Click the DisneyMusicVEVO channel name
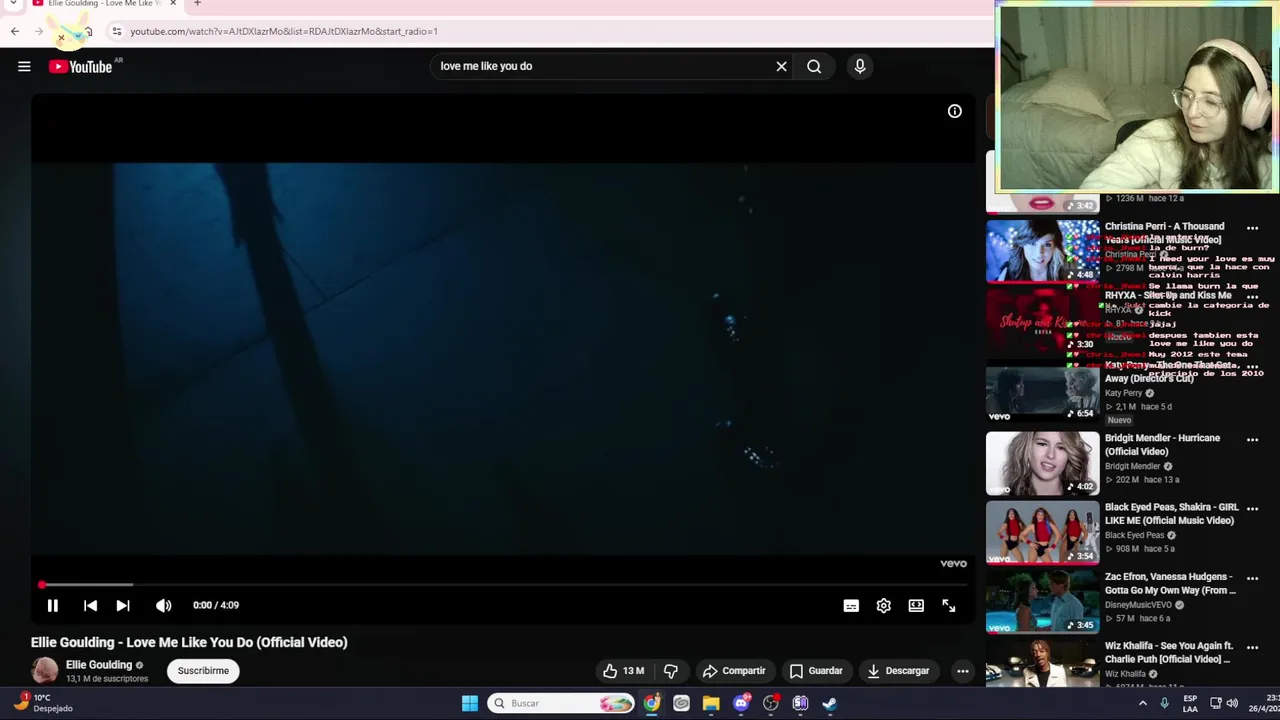Image resolution: width=1280 pixels, height=720 pixels. click(x=1138, y=605)
